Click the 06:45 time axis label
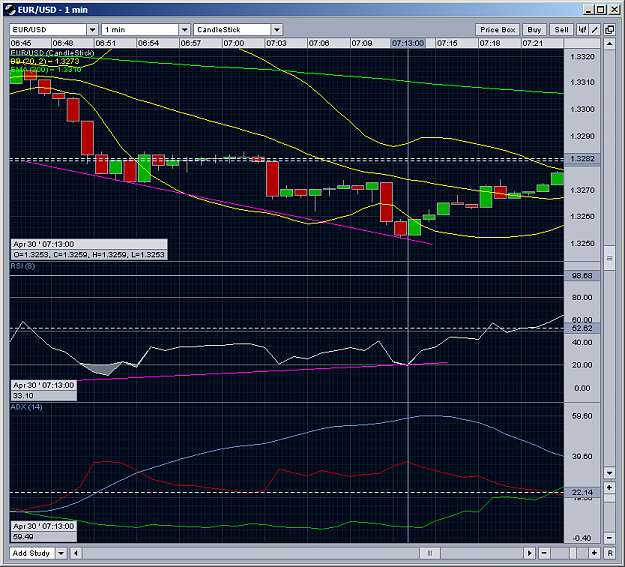This screenshot has width=625, height=567. click(x=21, y=43)
